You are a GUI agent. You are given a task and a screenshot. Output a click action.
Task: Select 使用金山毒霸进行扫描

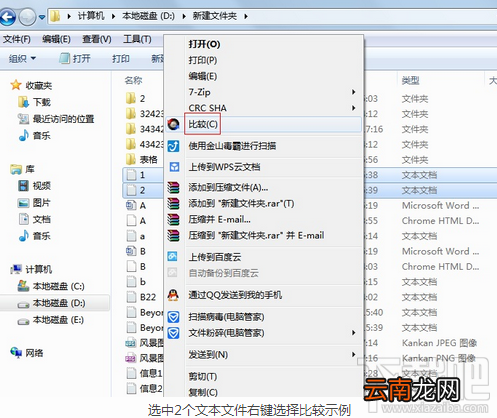click(232, 146)
